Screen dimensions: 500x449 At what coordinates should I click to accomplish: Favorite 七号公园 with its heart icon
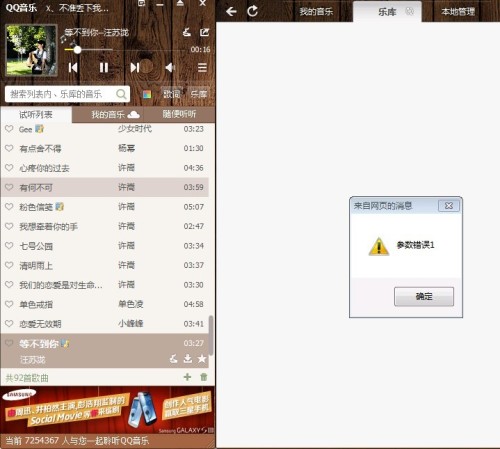point(9,246)
